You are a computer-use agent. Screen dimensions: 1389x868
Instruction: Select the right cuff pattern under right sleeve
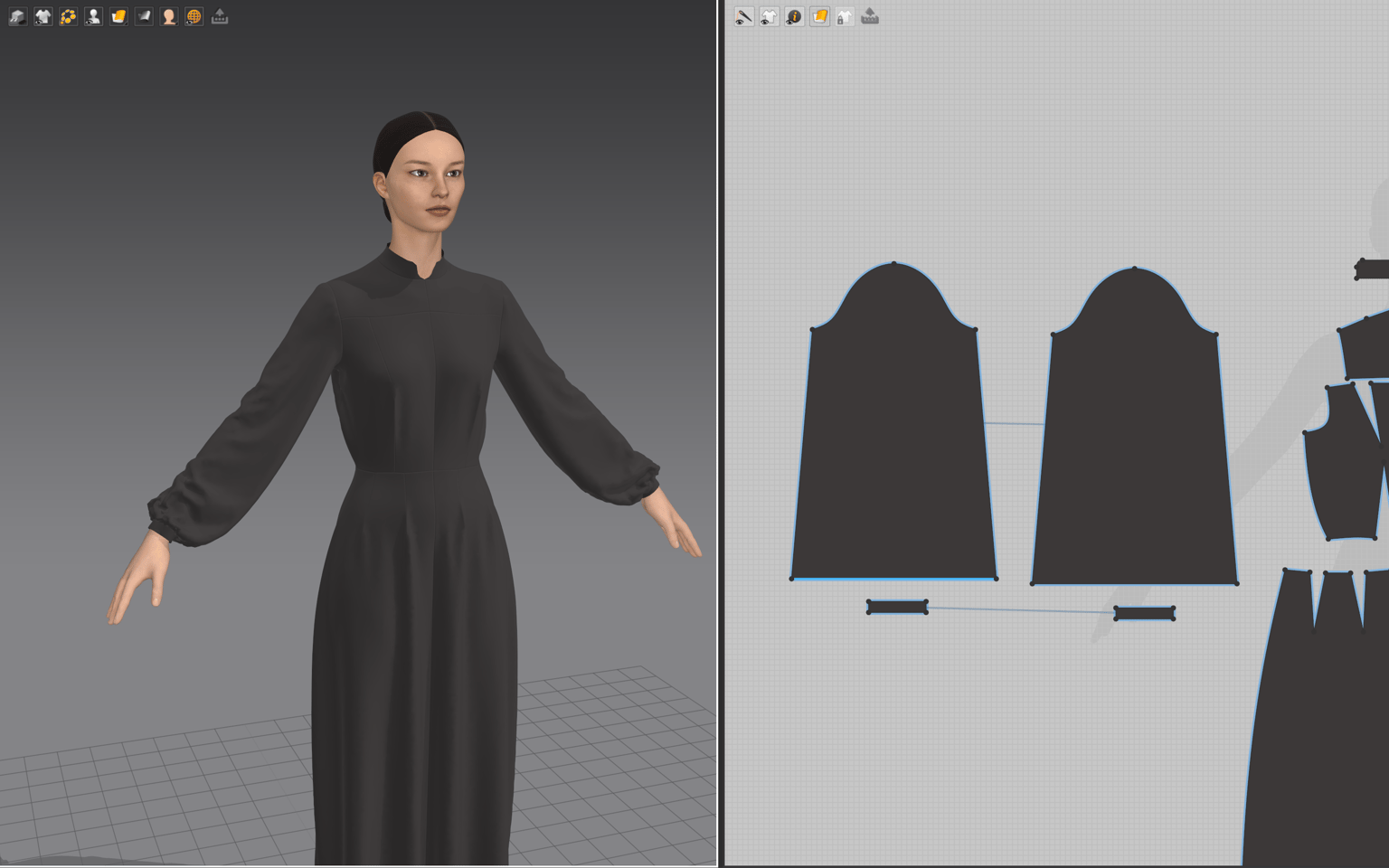click(1144, 613)
